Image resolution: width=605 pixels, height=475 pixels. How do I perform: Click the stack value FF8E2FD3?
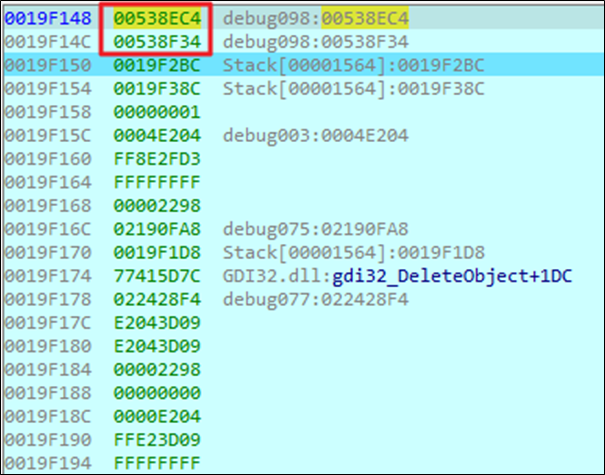(157, 159)
